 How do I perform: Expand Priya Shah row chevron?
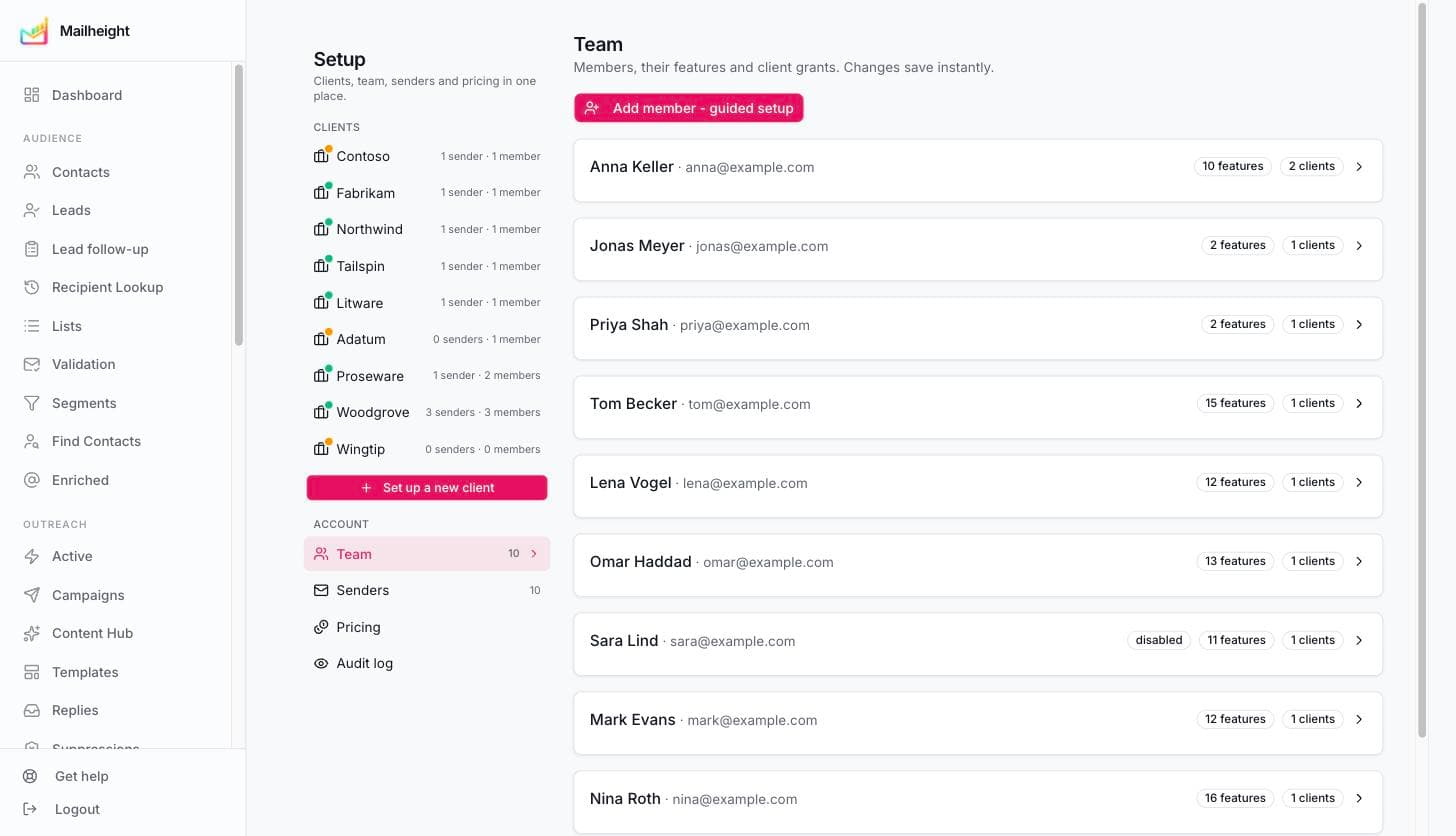point(1359,325)
